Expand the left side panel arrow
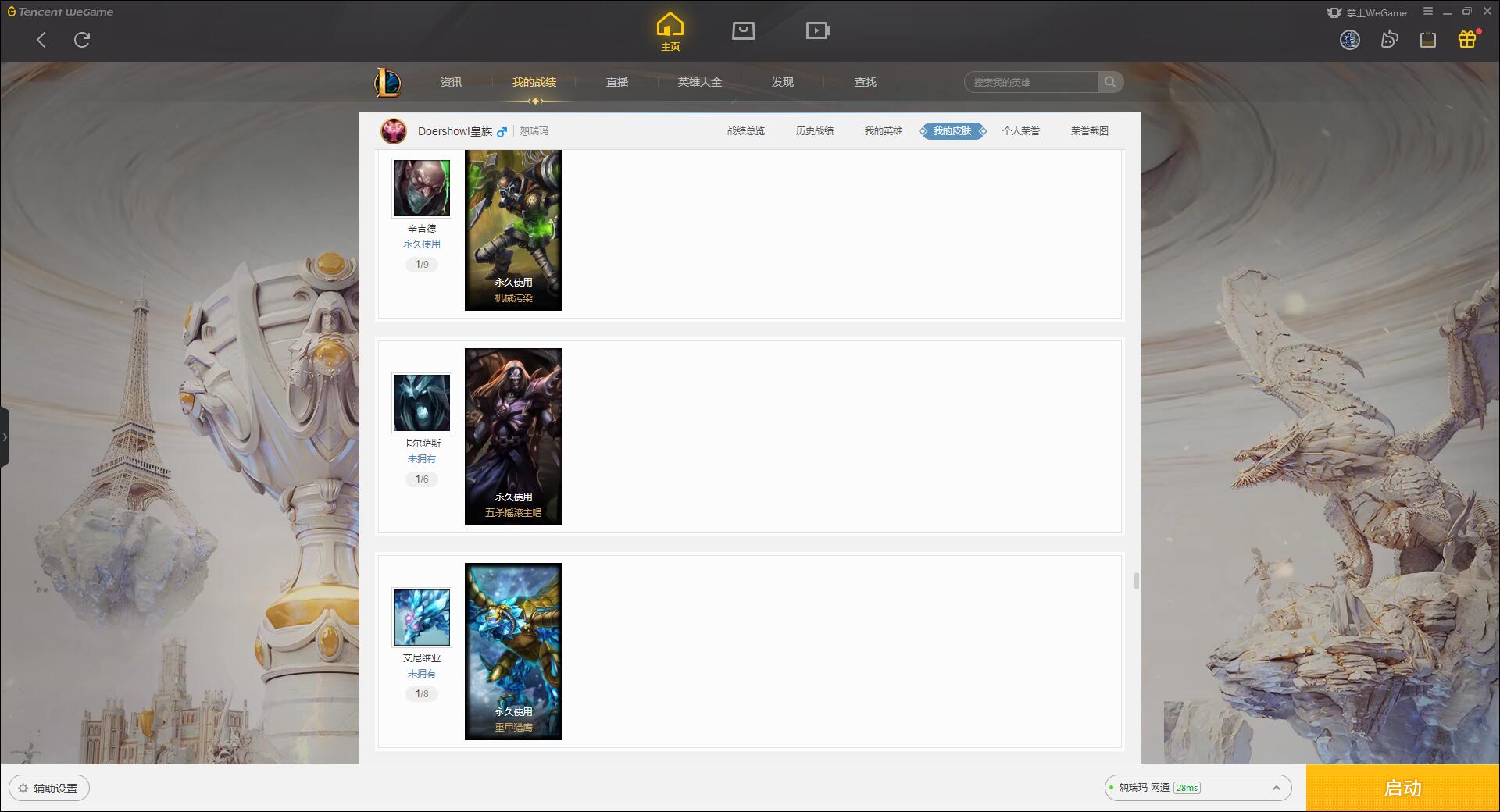 (5, 437)
